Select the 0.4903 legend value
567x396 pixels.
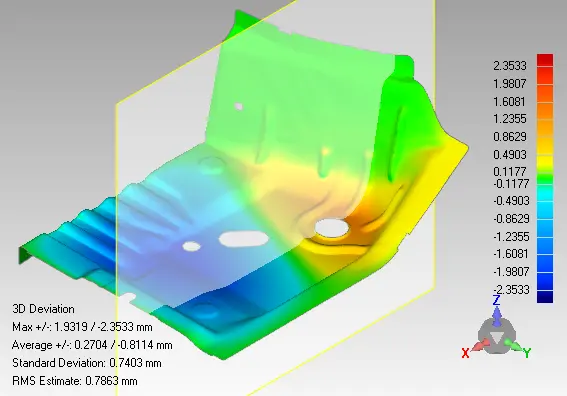(x=510, y=155)
